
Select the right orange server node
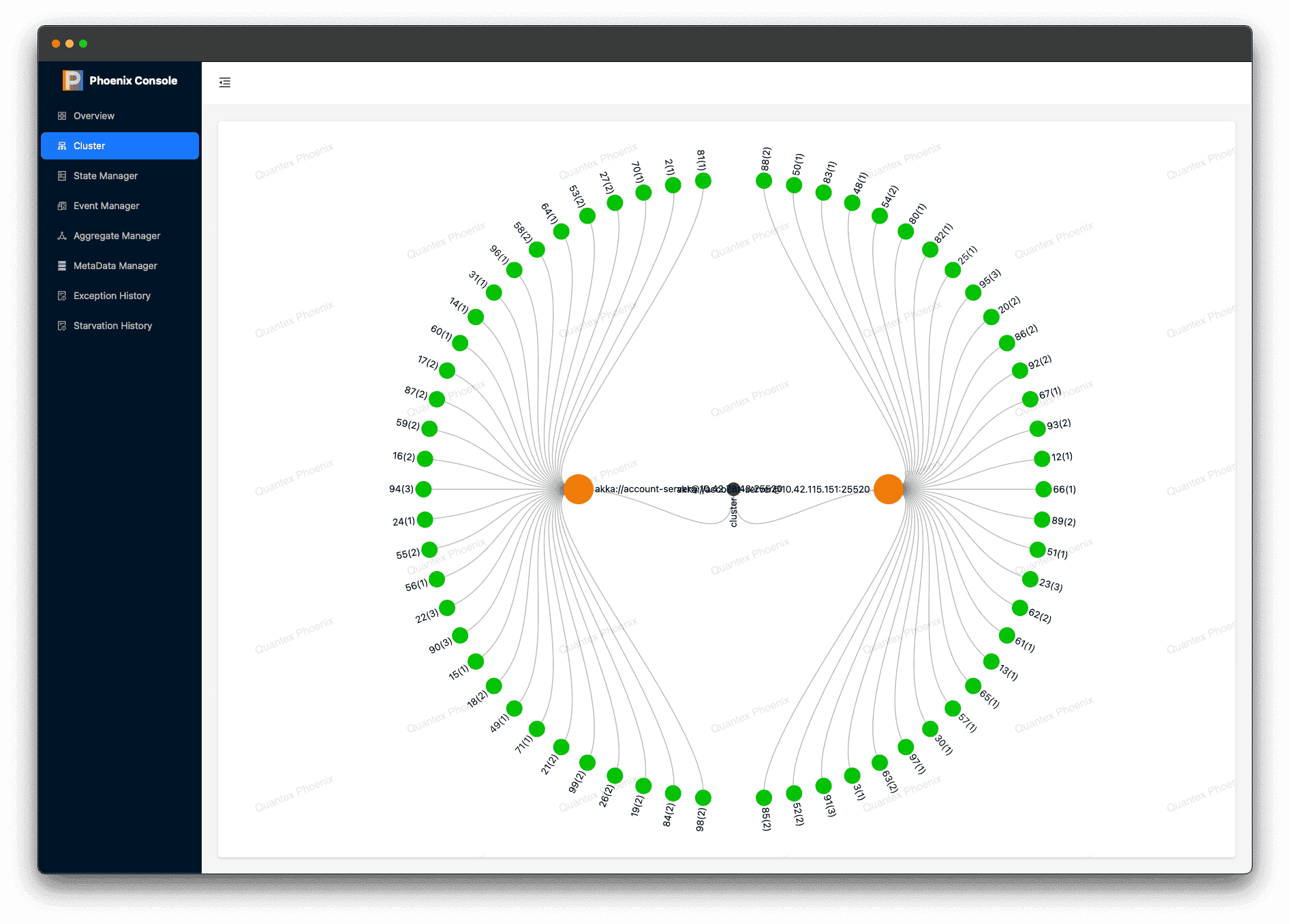click(x=889, y=489)
